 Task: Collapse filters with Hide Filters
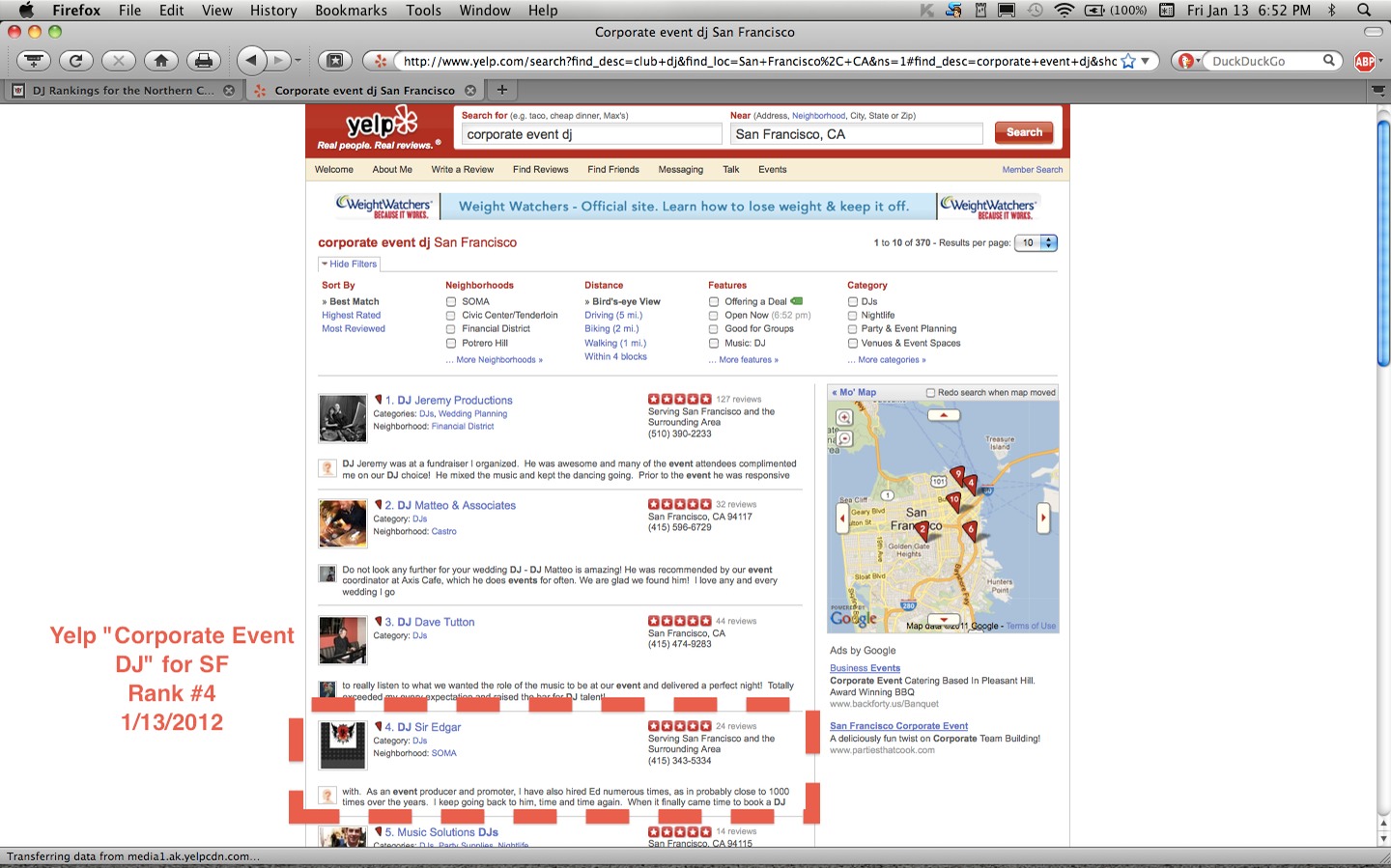point(350,264)
